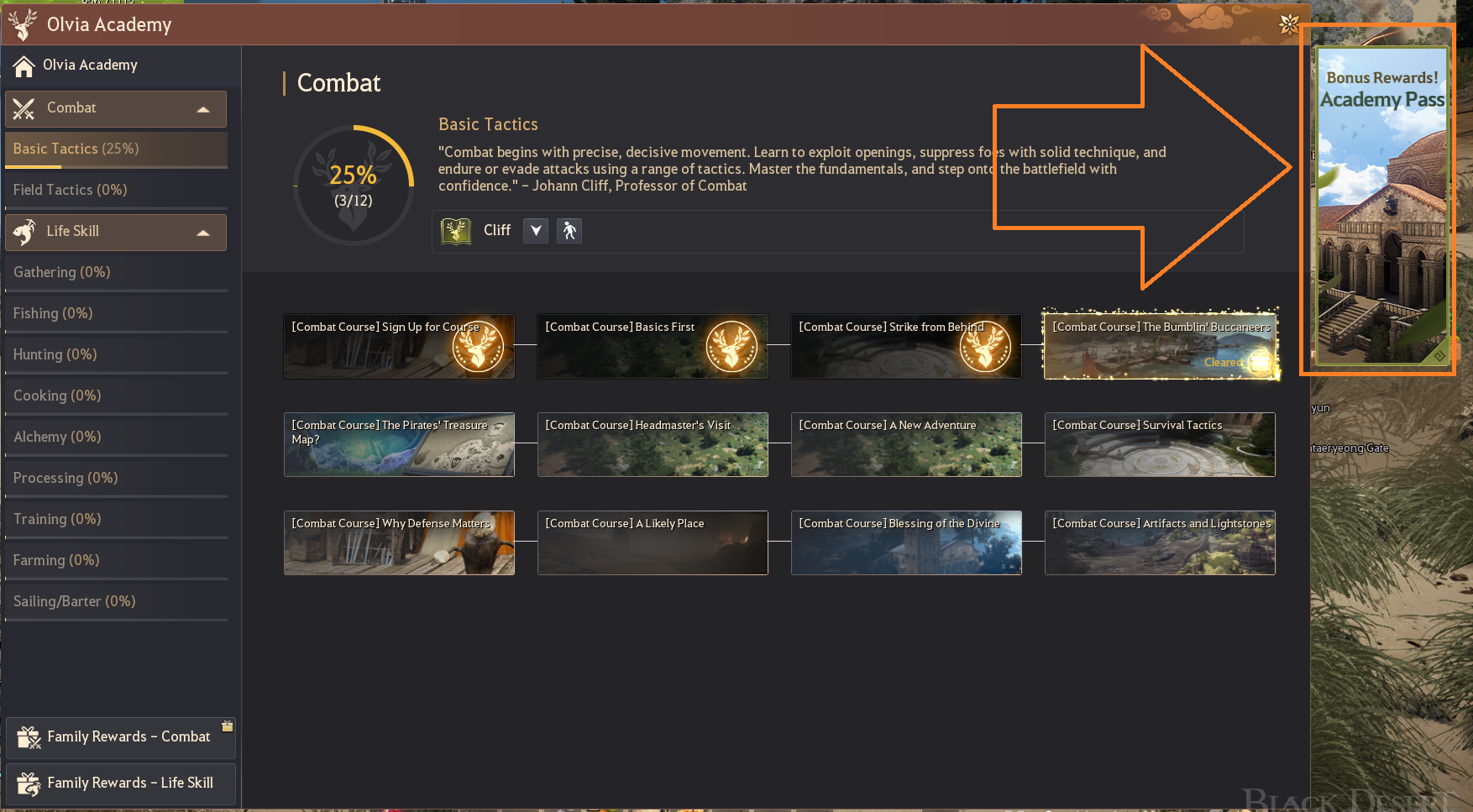The height and width of the screenshot is (812, 1473).
Task: Click the home icon beside Olvia Academy
Action: [23, 65]
